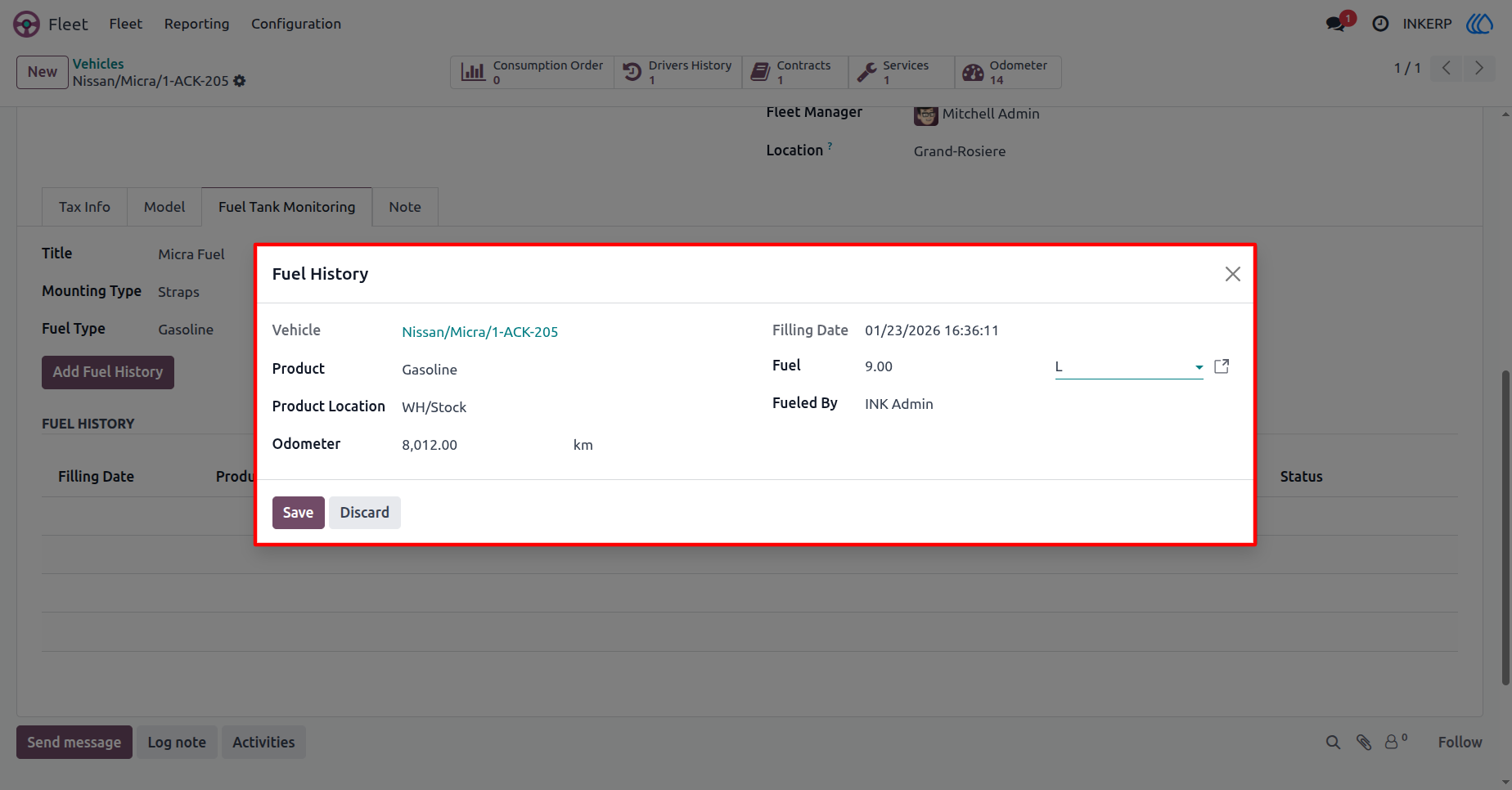Switch to the Tax Info tab
1512x790 pixels.
(x=84, y=207)
